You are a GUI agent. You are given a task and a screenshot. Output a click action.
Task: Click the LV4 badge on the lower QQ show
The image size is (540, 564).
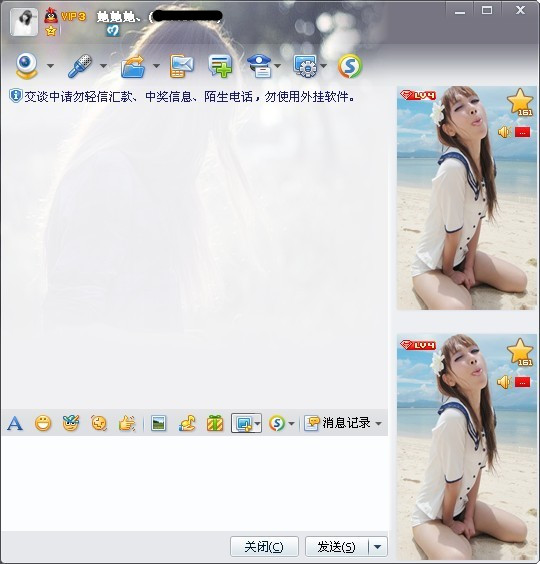point(418,345)
